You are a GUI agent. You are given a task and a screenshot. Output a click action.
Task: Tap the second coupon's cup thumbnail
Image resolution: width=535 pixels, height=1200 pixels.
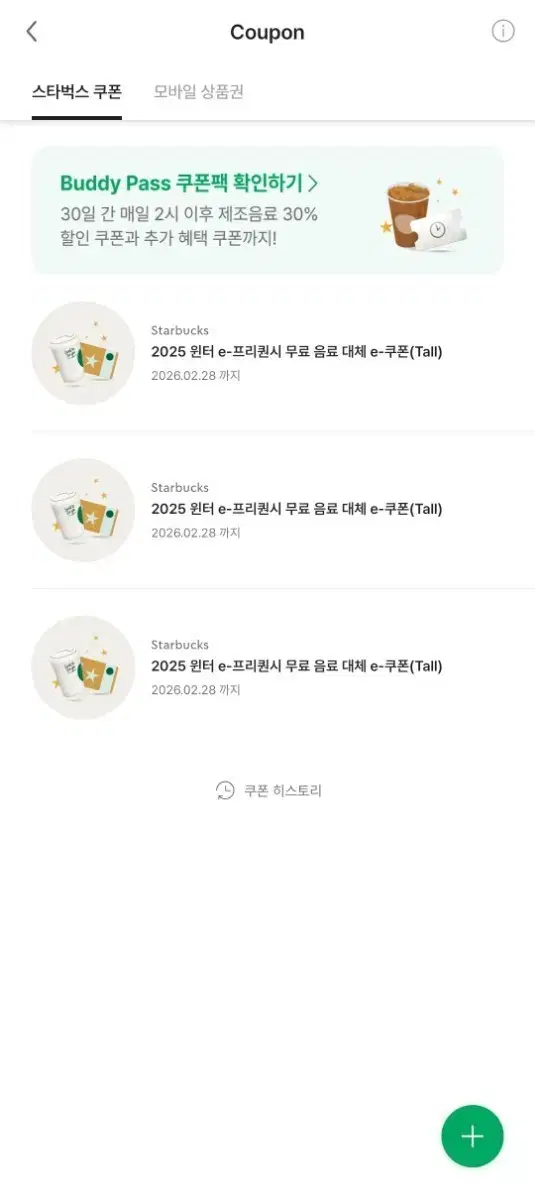[83, 510]
